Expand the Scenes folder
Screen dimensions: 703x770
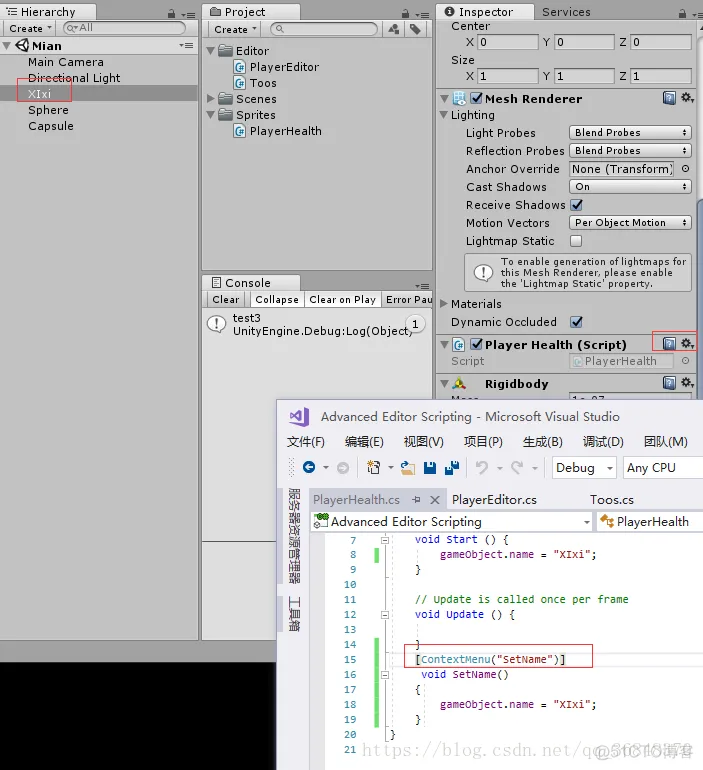point(211,98)
